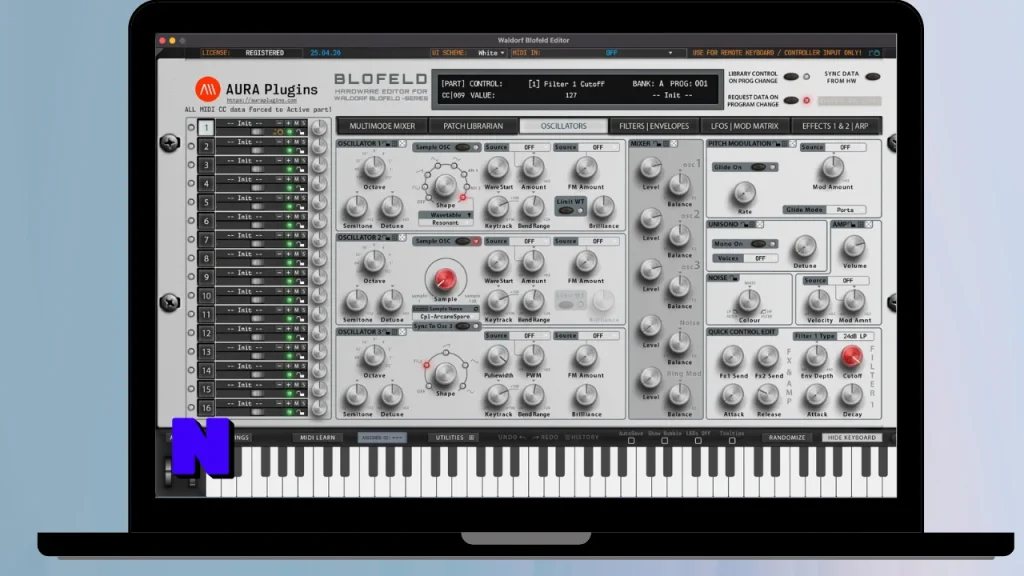Click the MIDI Learn button
The height and width of the screenshot is (576, 1024).
click(x=317, y=438)
